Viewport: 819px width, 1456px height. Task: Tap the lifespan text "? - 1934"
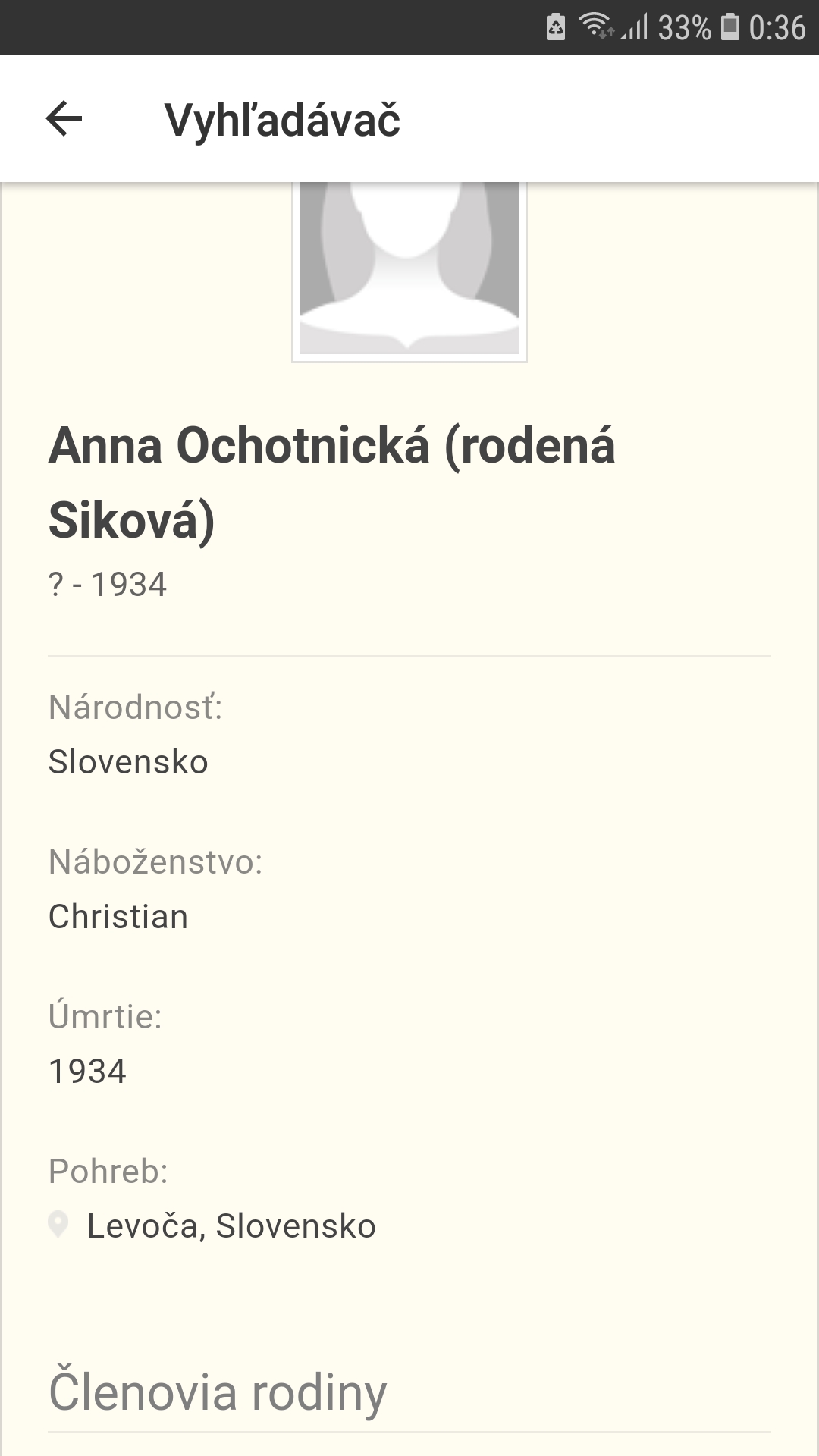[108, 585]
